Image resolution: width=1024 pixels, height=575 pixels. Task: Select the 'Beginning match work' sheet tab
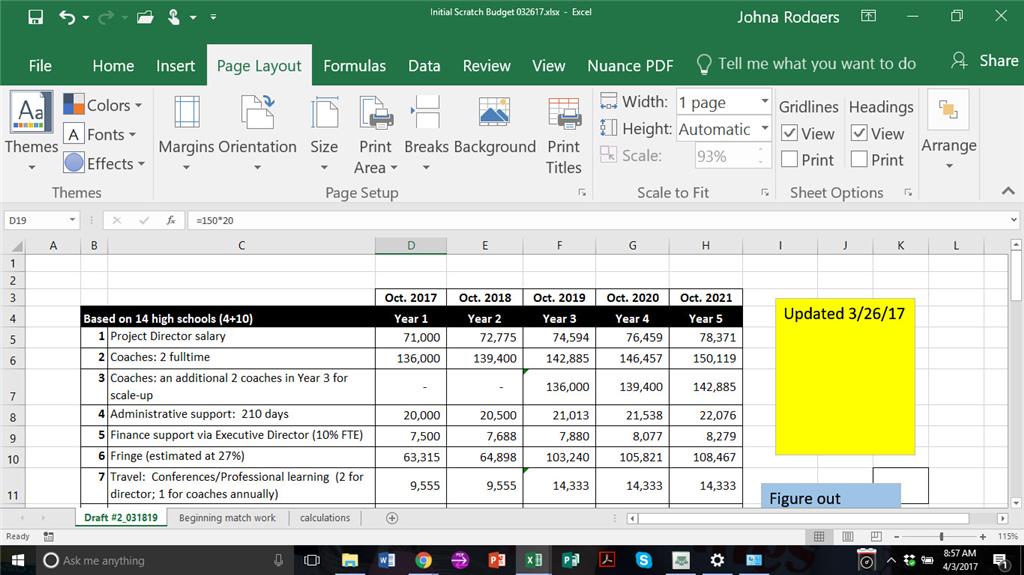tap(227, 518)
